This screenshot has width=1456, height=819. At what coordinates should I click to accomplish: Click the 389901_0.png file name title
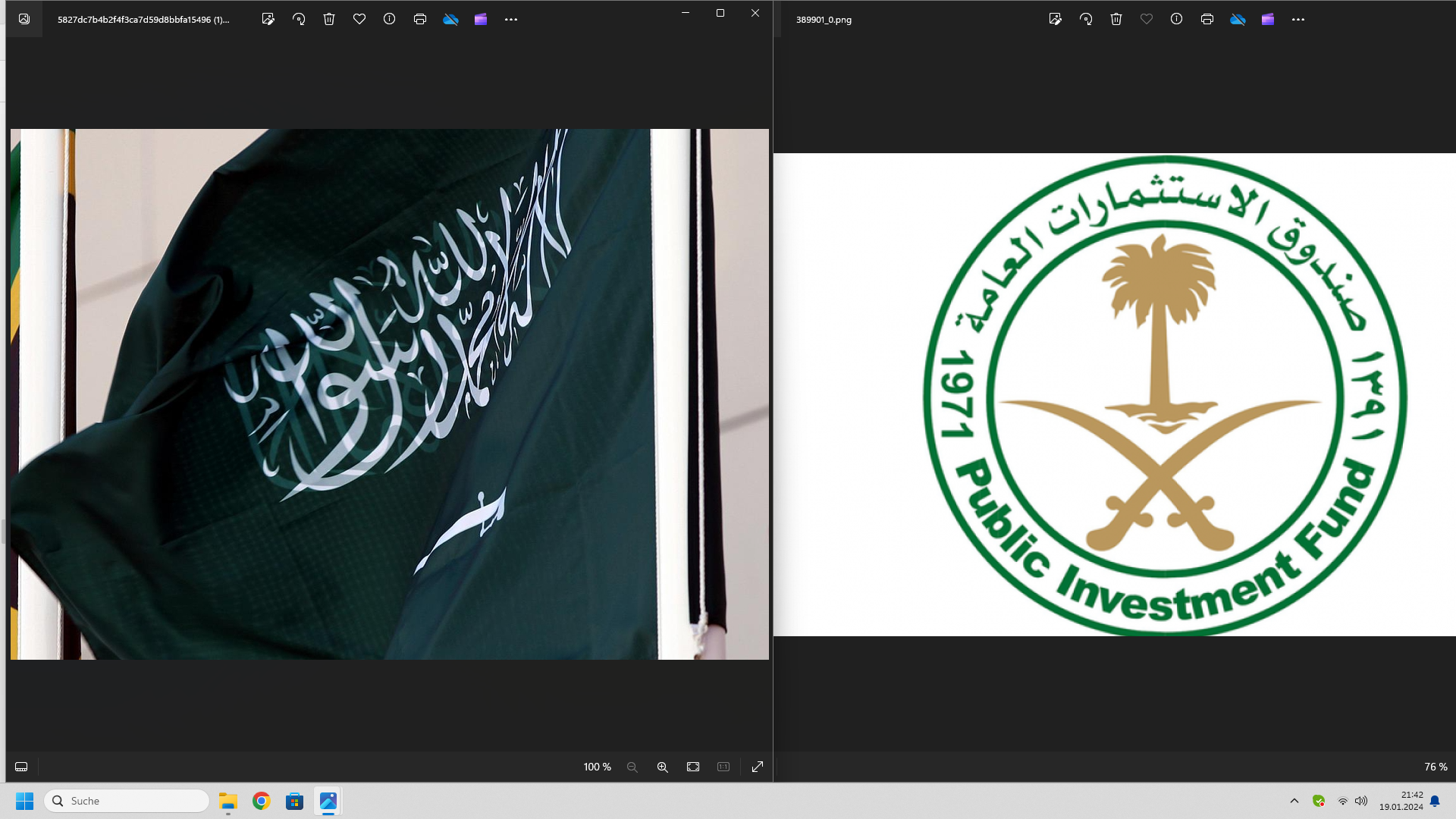[x=824, y=20]
